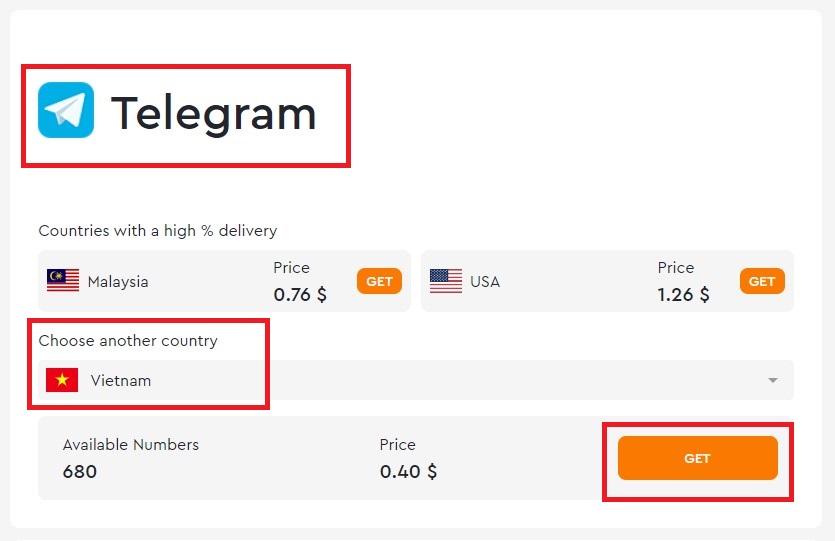Click the large orange GET button for Vietnam
The height and width of the screenshot is (541, 835).
point(698,458)
